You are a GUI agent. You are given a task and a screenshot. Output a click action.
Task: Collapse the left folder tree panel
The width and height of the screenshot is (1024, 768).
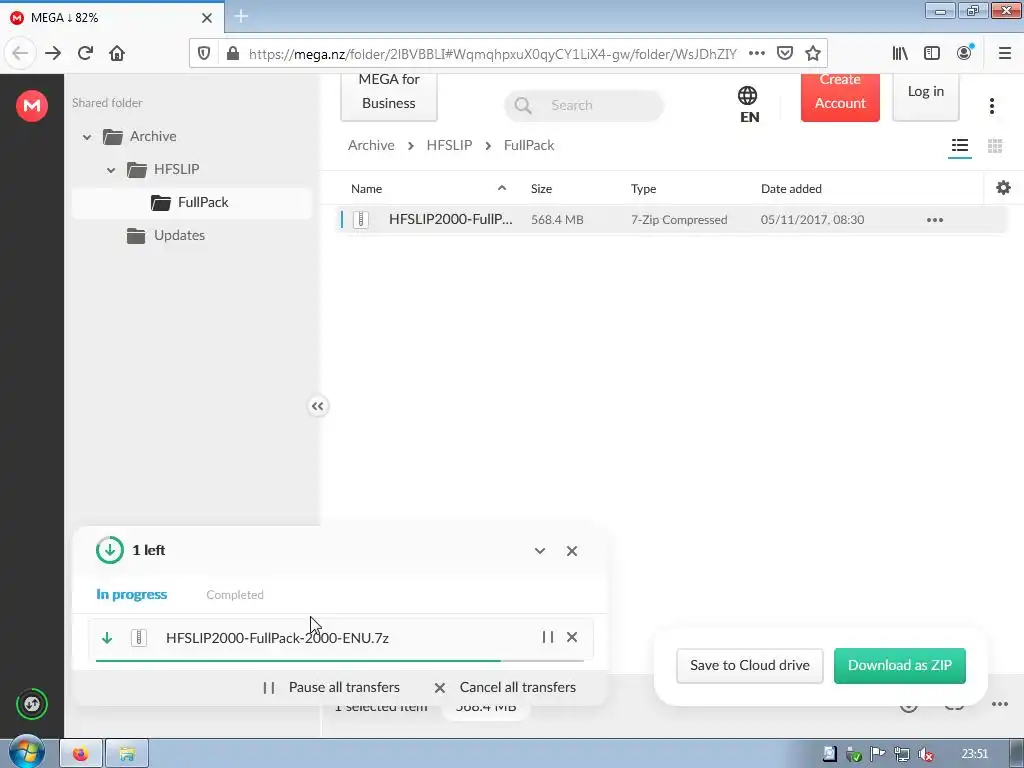[x=317, y=406]
